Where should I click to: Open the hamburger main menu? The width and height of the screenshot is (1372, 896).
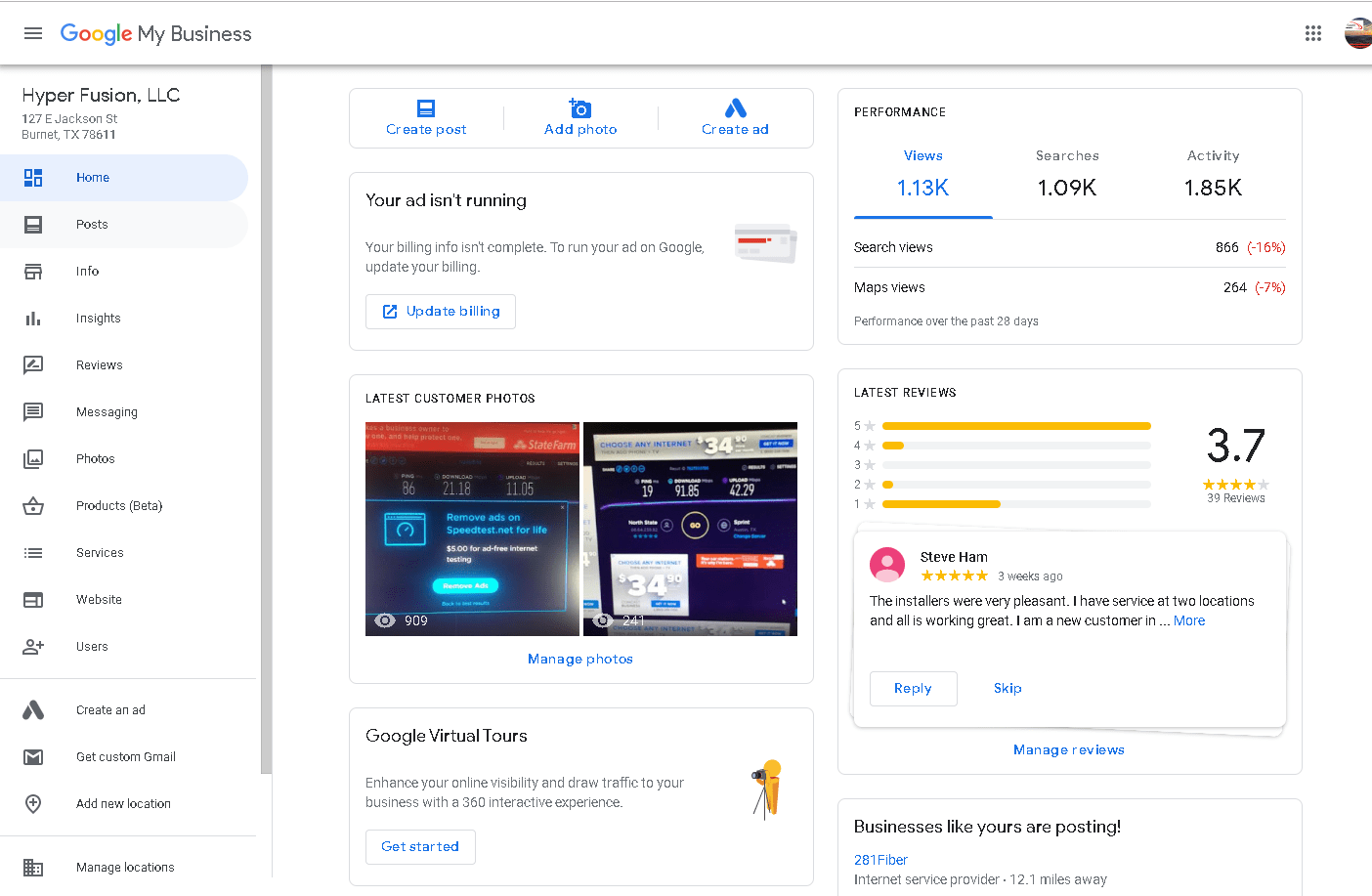(x=33, y=33)
